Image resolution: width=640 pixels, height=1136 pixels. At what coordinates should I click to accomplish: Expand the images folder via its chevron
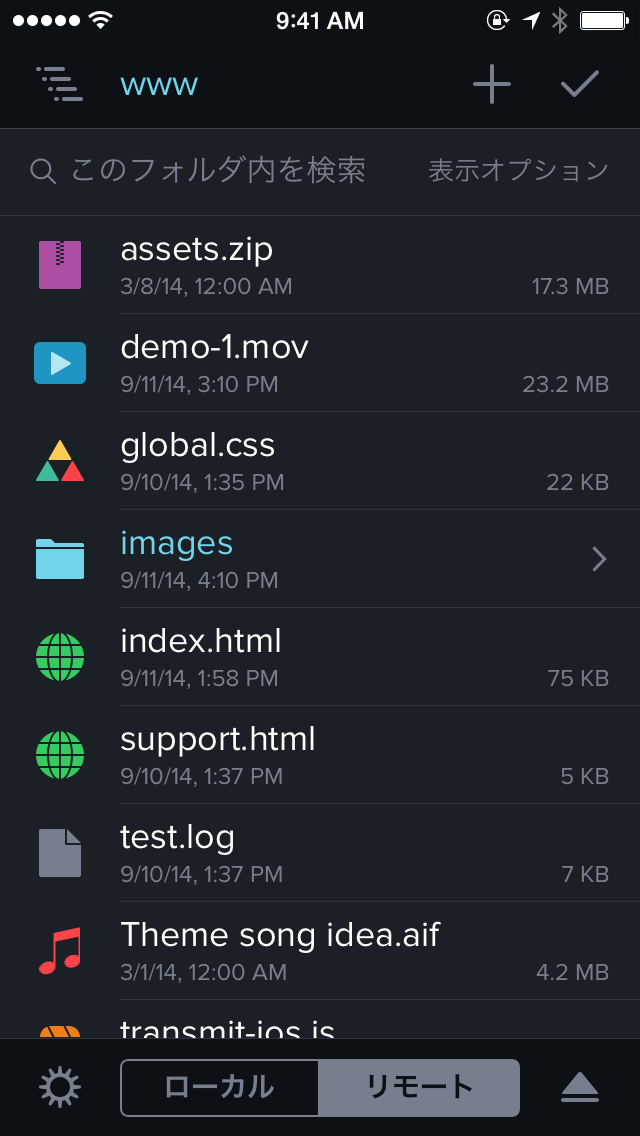click(x=599, y=558)
